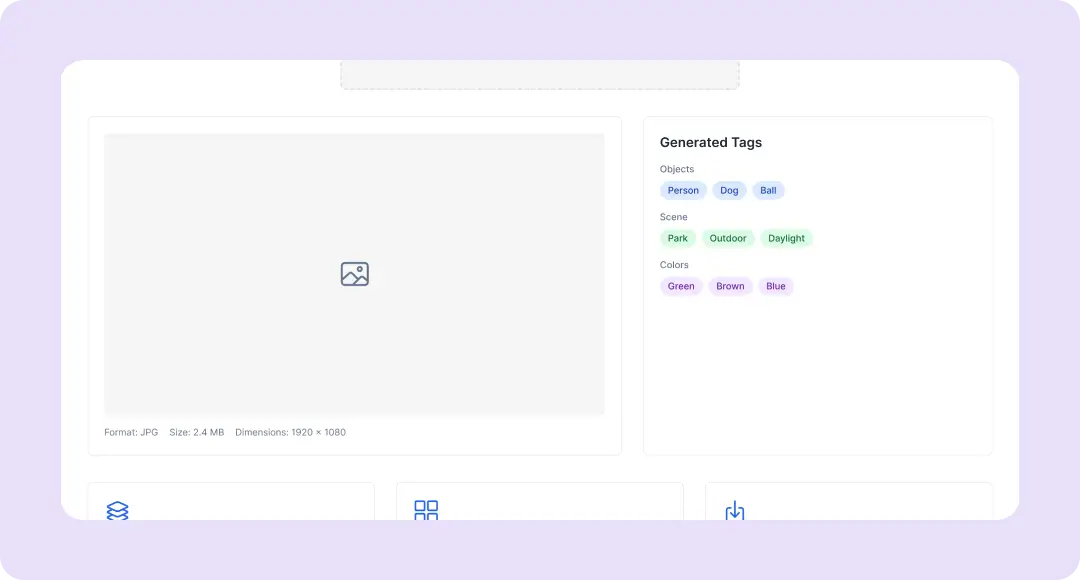This screenshot has height=580, width=1080.
Task: Click the download arrow icon
Action: click(734, 510)
